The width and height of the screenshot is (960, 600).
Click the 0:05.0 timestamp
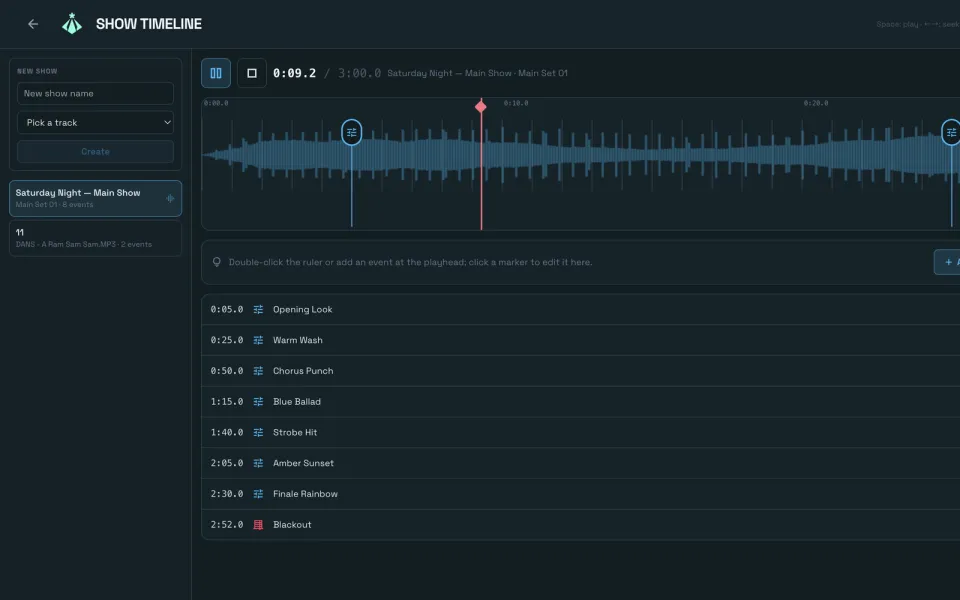point(227,310)
